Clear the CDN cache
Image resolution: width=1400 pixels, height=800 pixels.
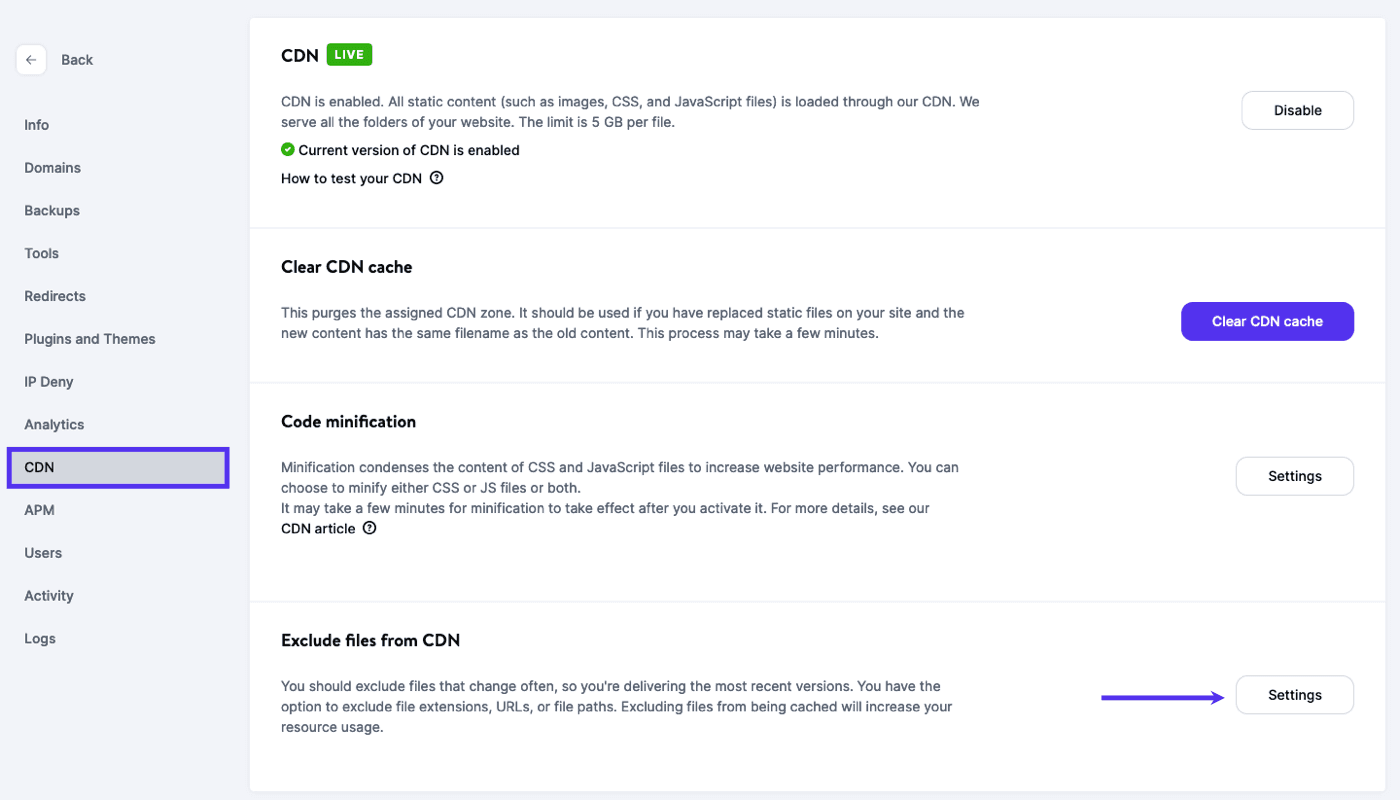[x=1267, y=321]
